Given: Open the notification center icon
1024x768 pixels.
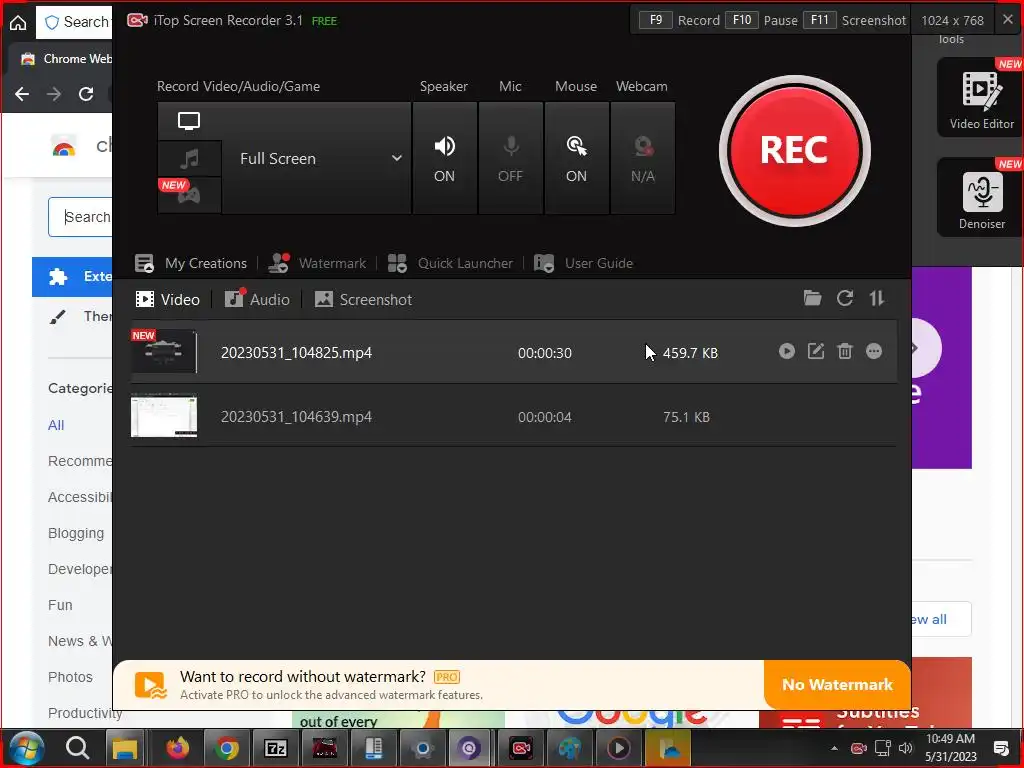Looking at the screenshot, I should point(1000,748).
